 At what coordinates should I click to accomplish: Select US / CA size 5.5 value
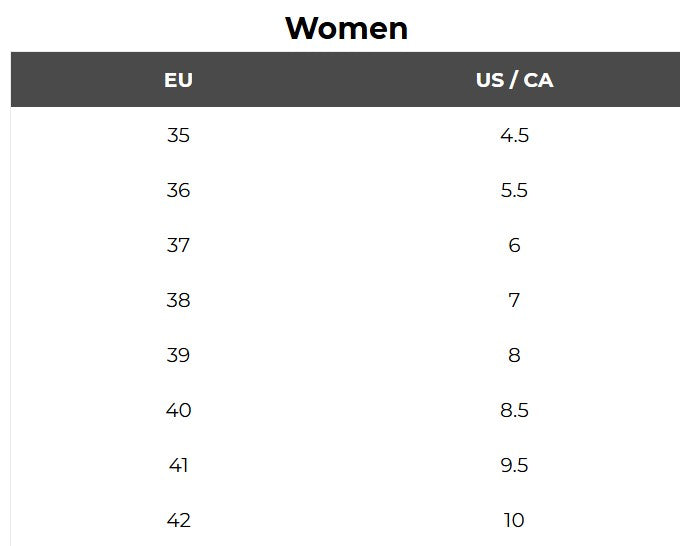click(514, 190)
